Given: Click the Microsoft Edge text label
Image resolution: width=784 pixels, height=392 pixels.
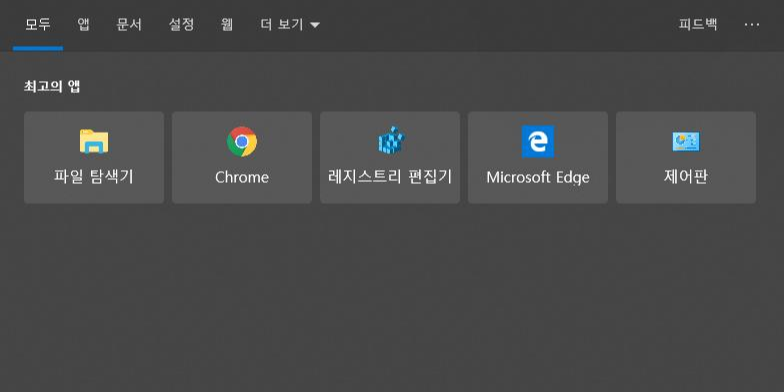Looking at the screenshot, I should [x=538, y=178].
